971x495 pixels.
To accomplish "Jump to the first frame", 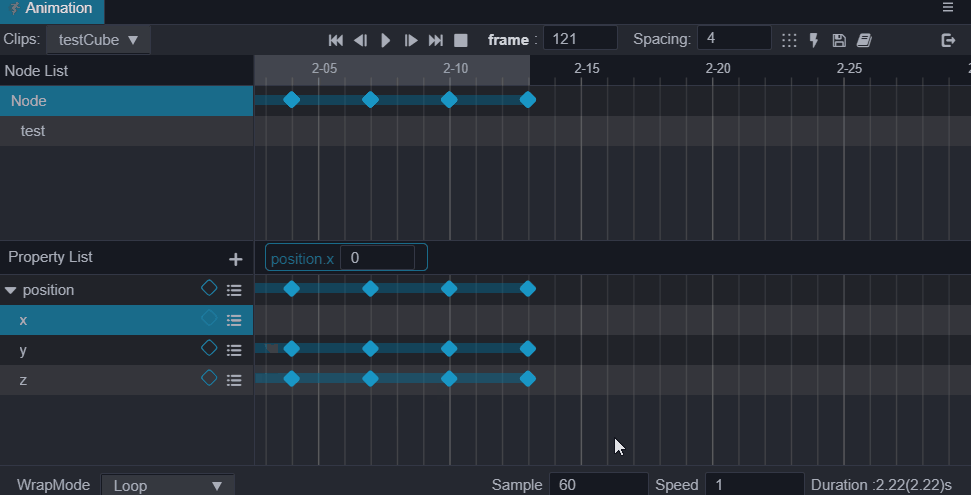I will tap(336, 40).
